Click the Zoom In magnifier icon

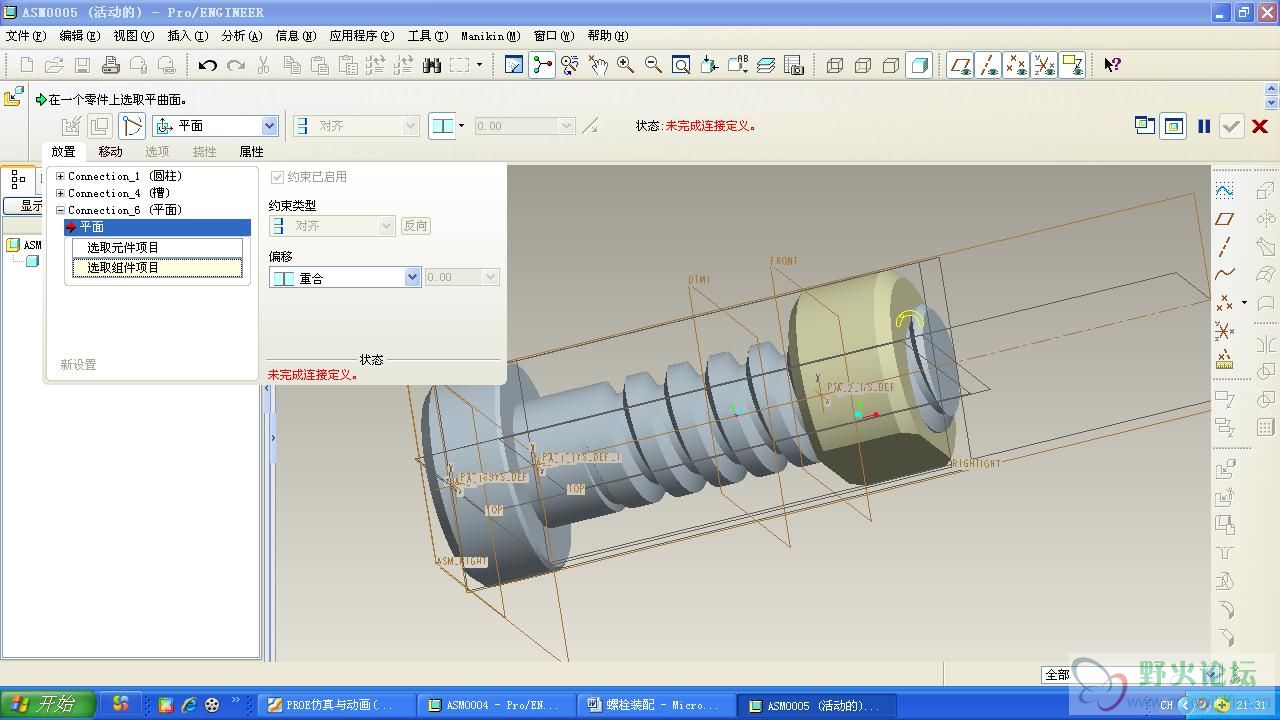click(x=626, y=65)
